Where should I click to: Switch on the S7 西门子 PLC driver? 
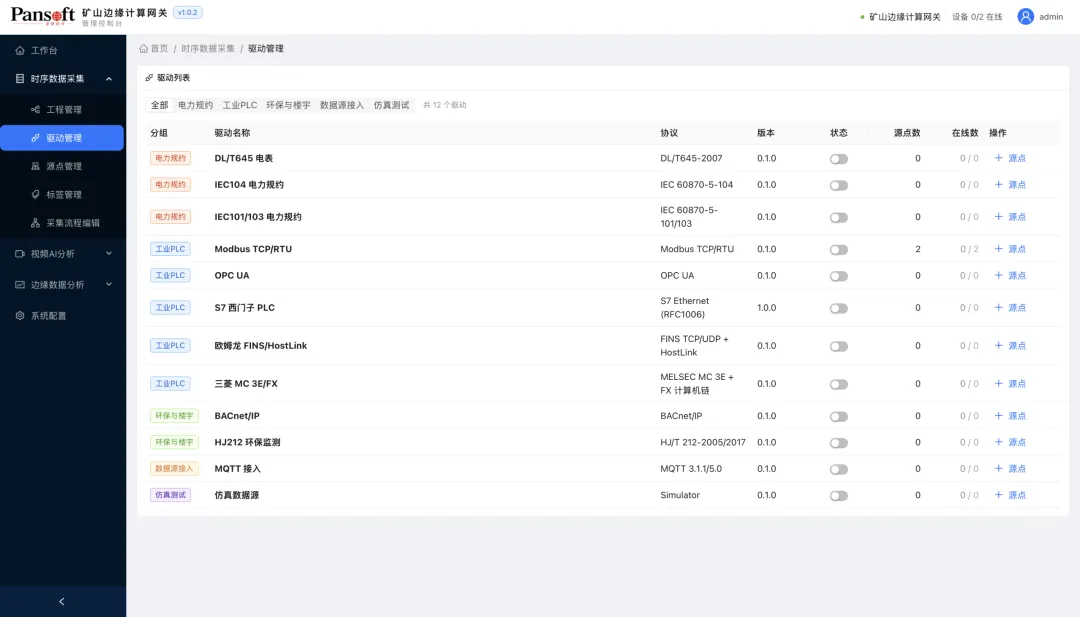click(x=838, y=308)
